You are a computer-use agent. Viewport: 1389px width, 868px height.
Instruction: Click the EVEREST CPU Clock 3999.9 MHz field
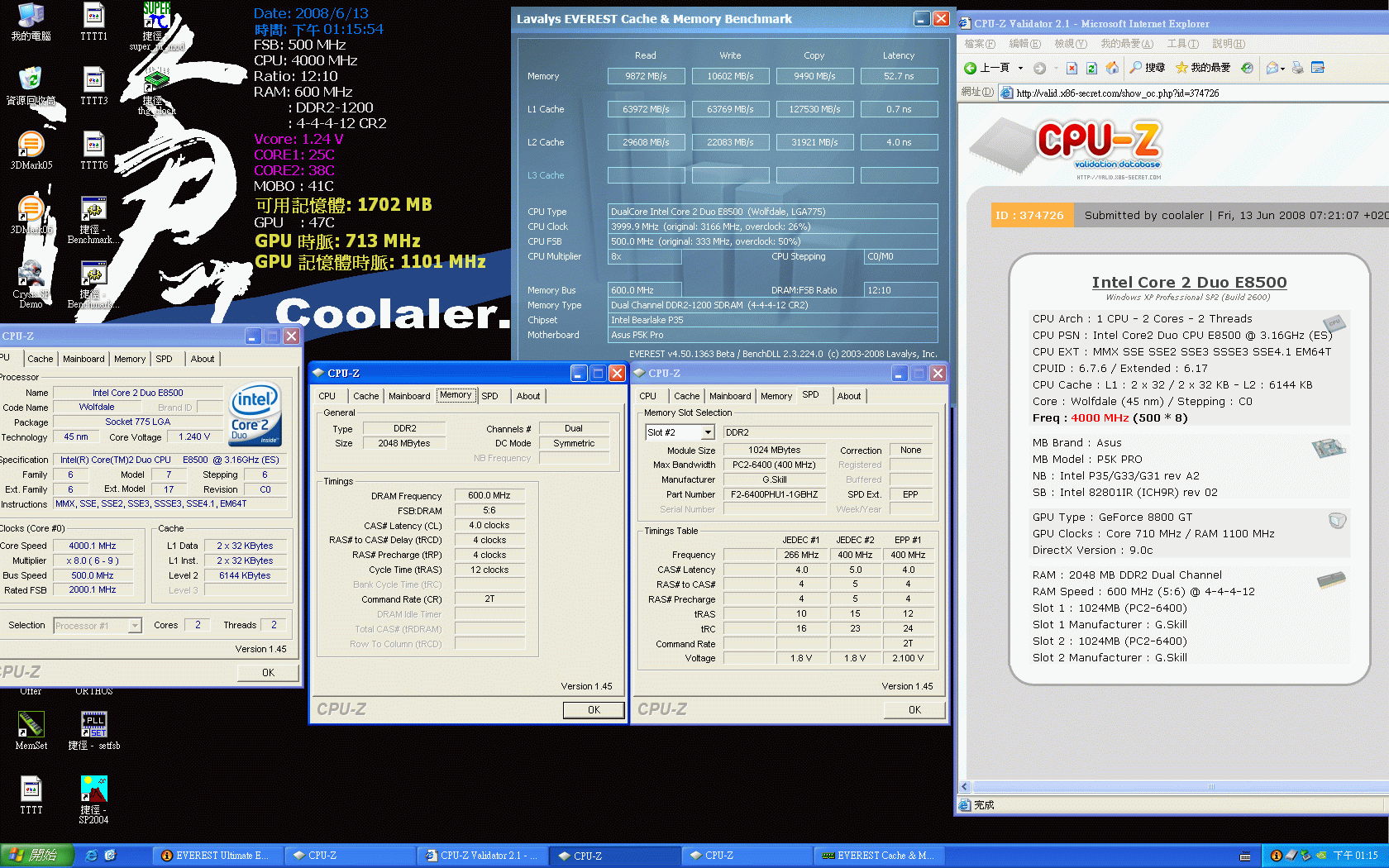click(773, 227)
